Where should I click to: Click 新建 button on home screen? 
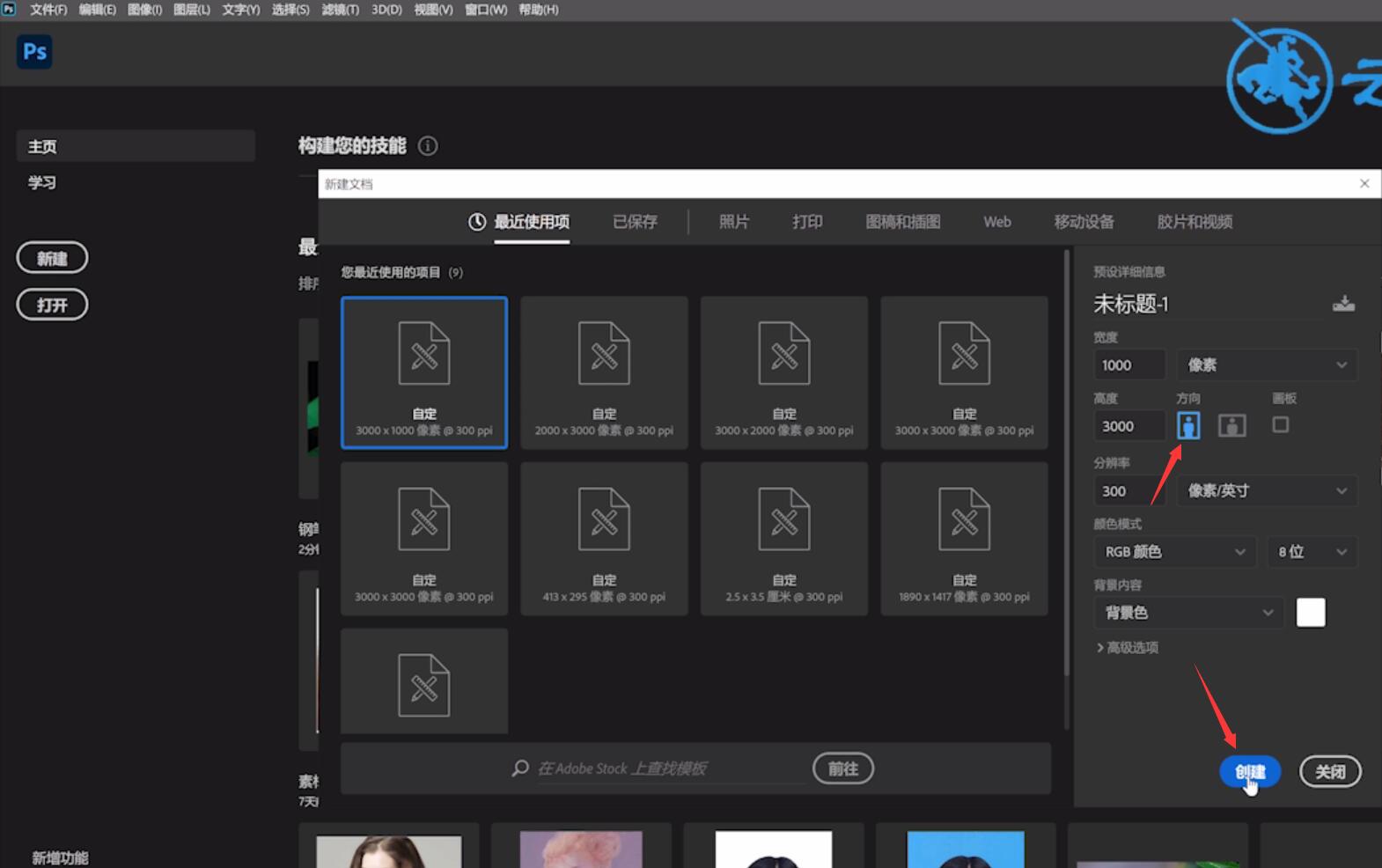click(x=52, y=258)
